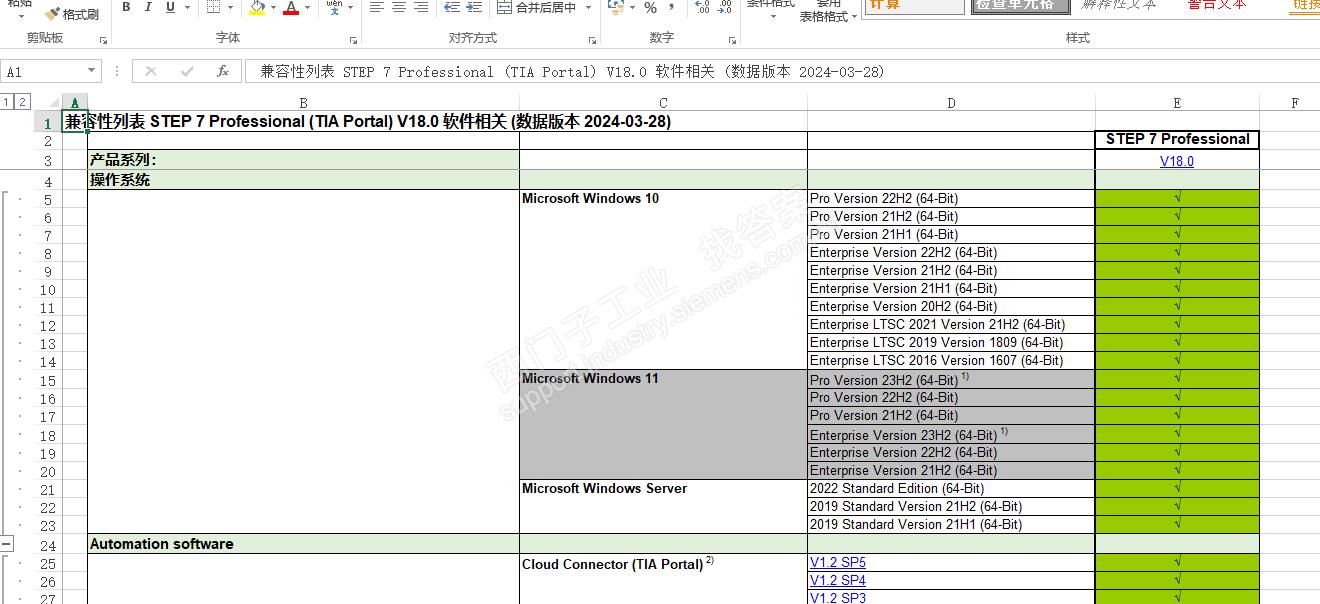Increase indent
Viewport: 1320px width, 604px height.
coord(476,7)
